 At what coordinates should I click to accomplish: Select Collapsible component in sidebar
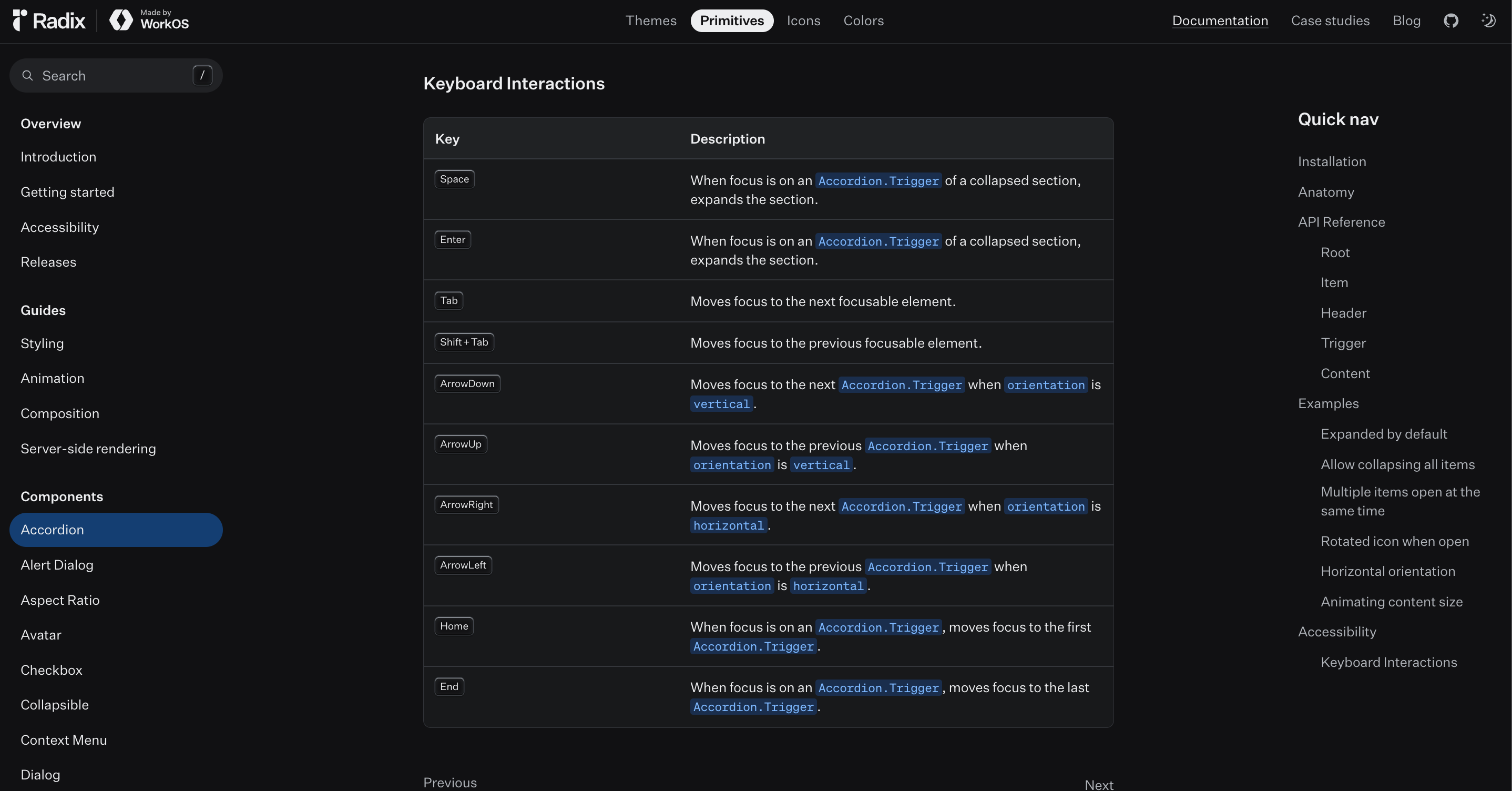pos(55,705)
